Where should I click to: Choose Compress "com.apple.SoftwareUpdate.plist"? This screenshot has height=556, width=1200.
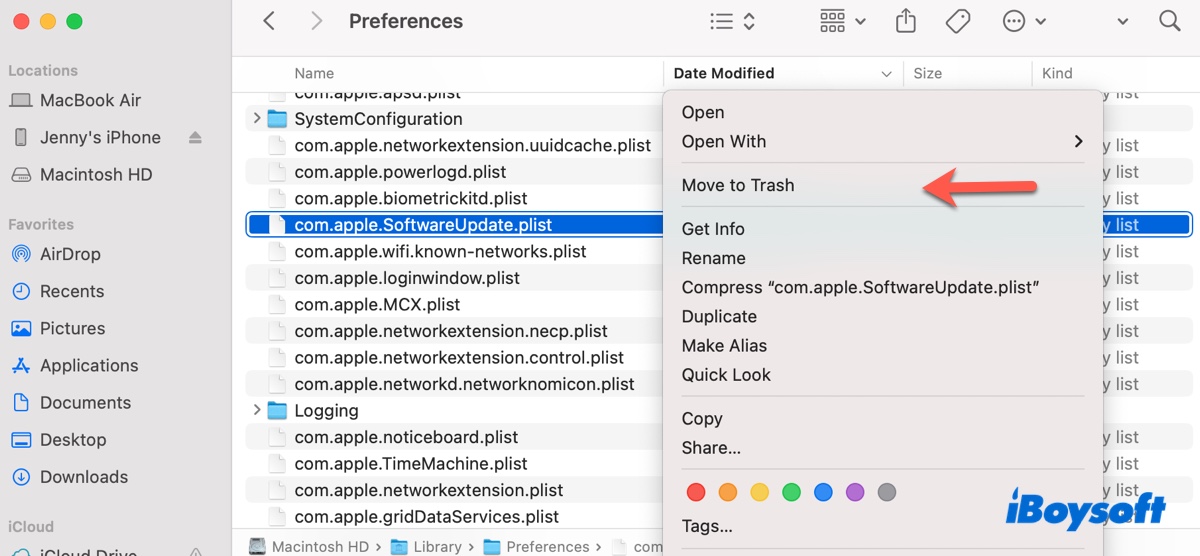point(860,287)
